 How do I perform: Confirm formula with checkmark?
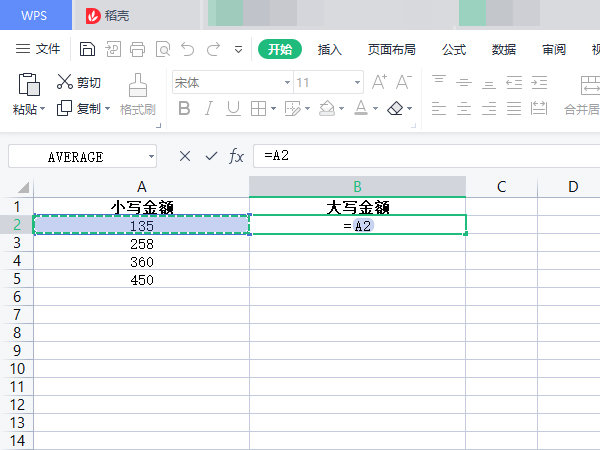tap(211, 156)
